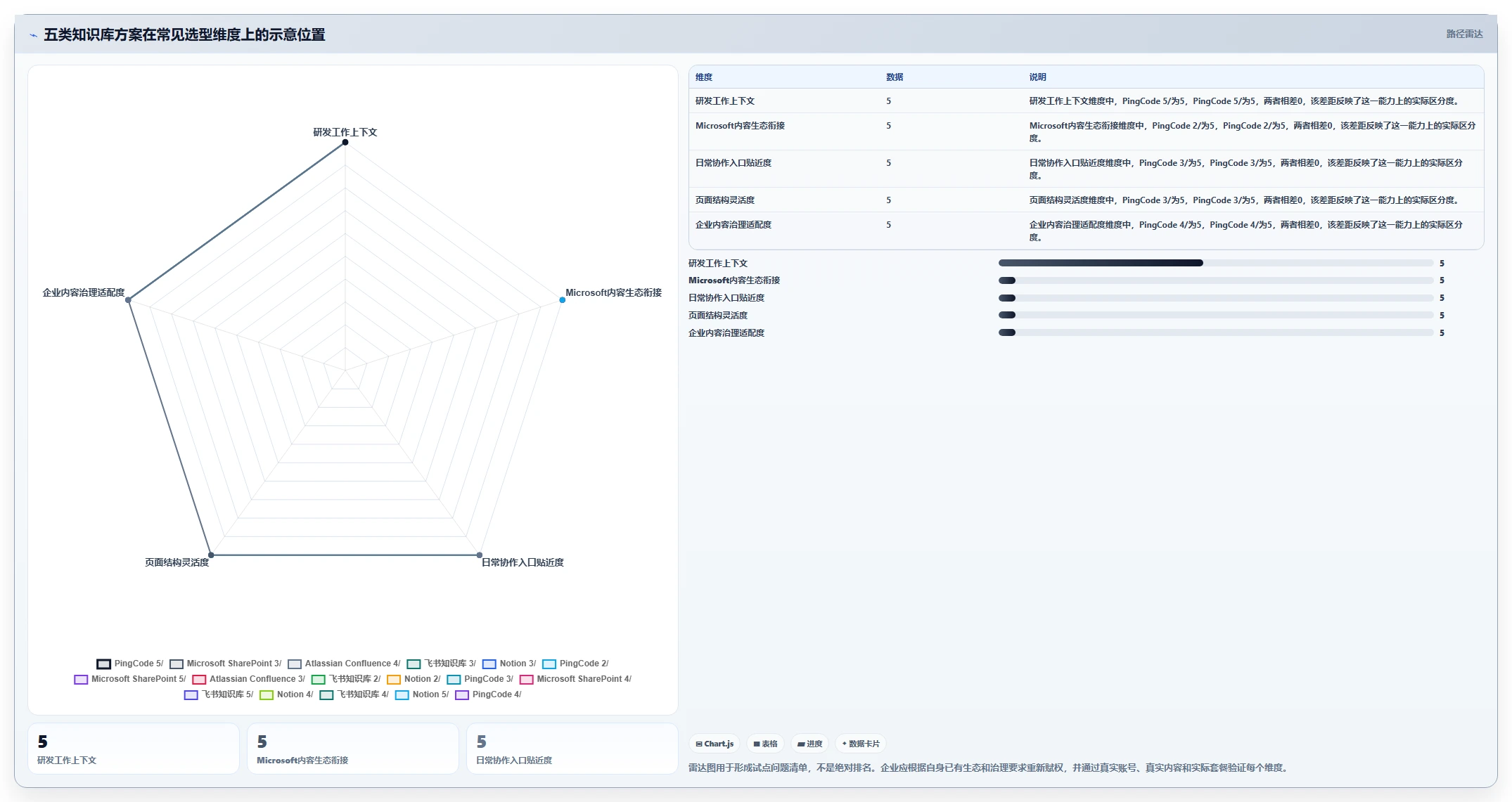Screen dimensions: 1512x802
Task: Toggle 飞书知识库 3/ in the legend
Action: tap(441, 664)
